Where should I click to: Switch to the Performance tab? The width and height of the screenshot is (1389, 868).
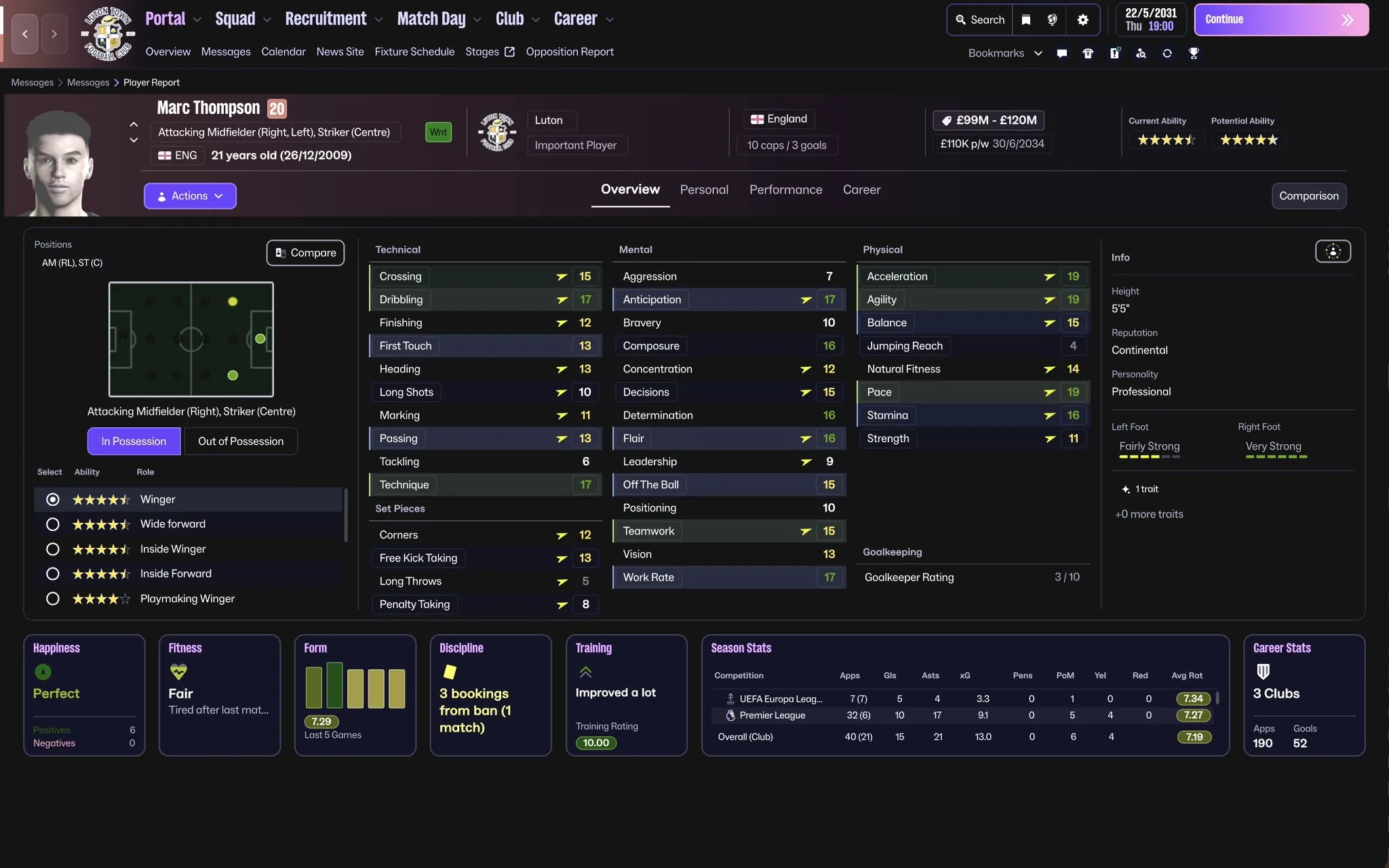pos(785,190)
